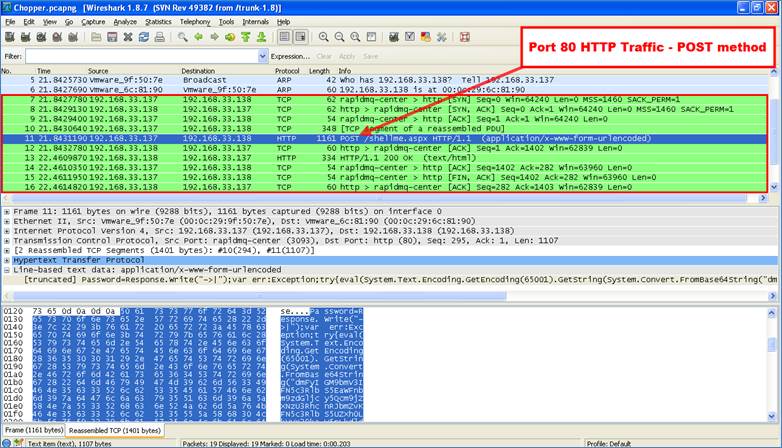
Task: Open the capture interfaces list icon
Action: (x=9, y=37)
